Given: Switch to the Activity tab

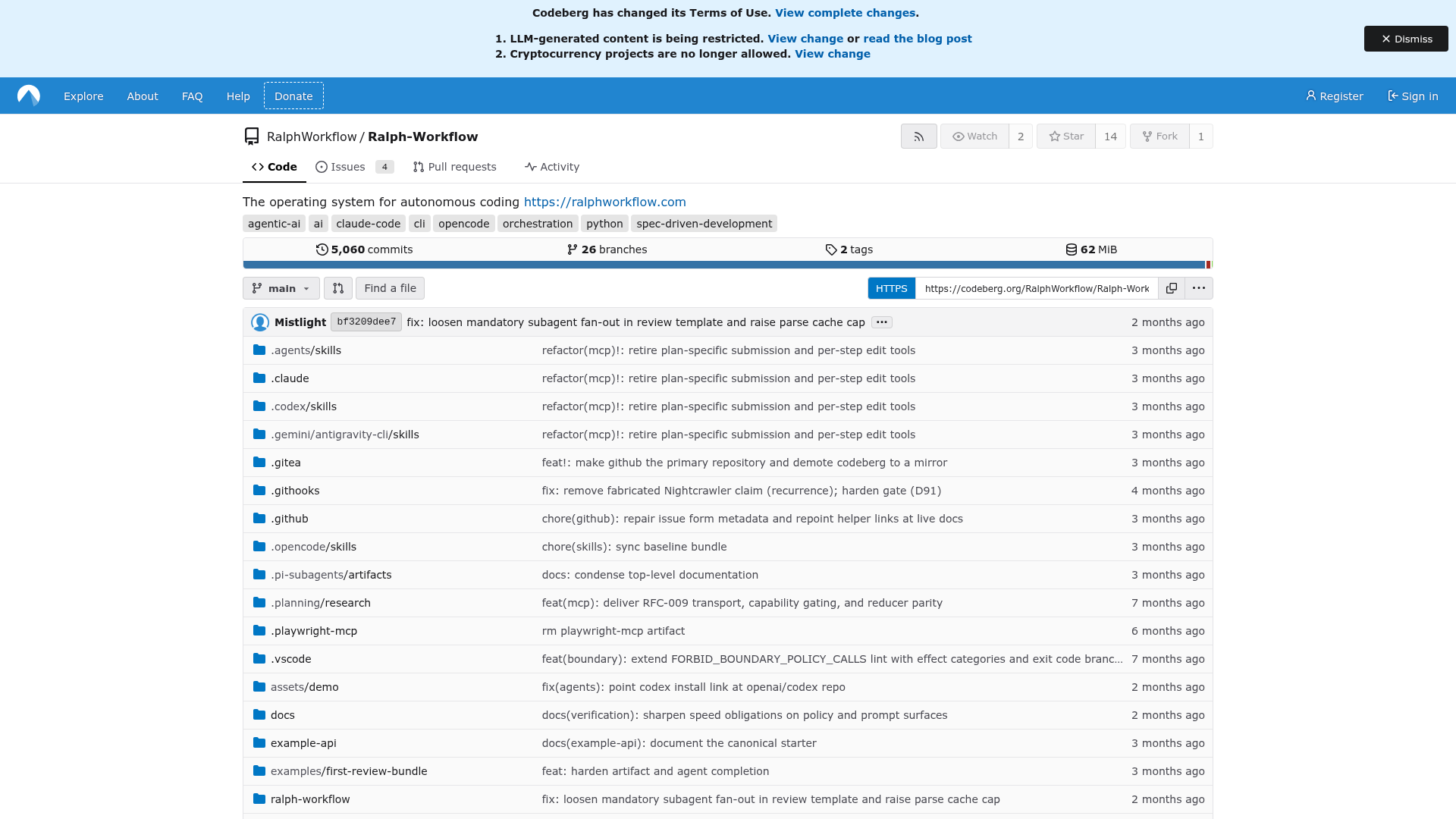Looking at the screenshot, I should [551, 167].
